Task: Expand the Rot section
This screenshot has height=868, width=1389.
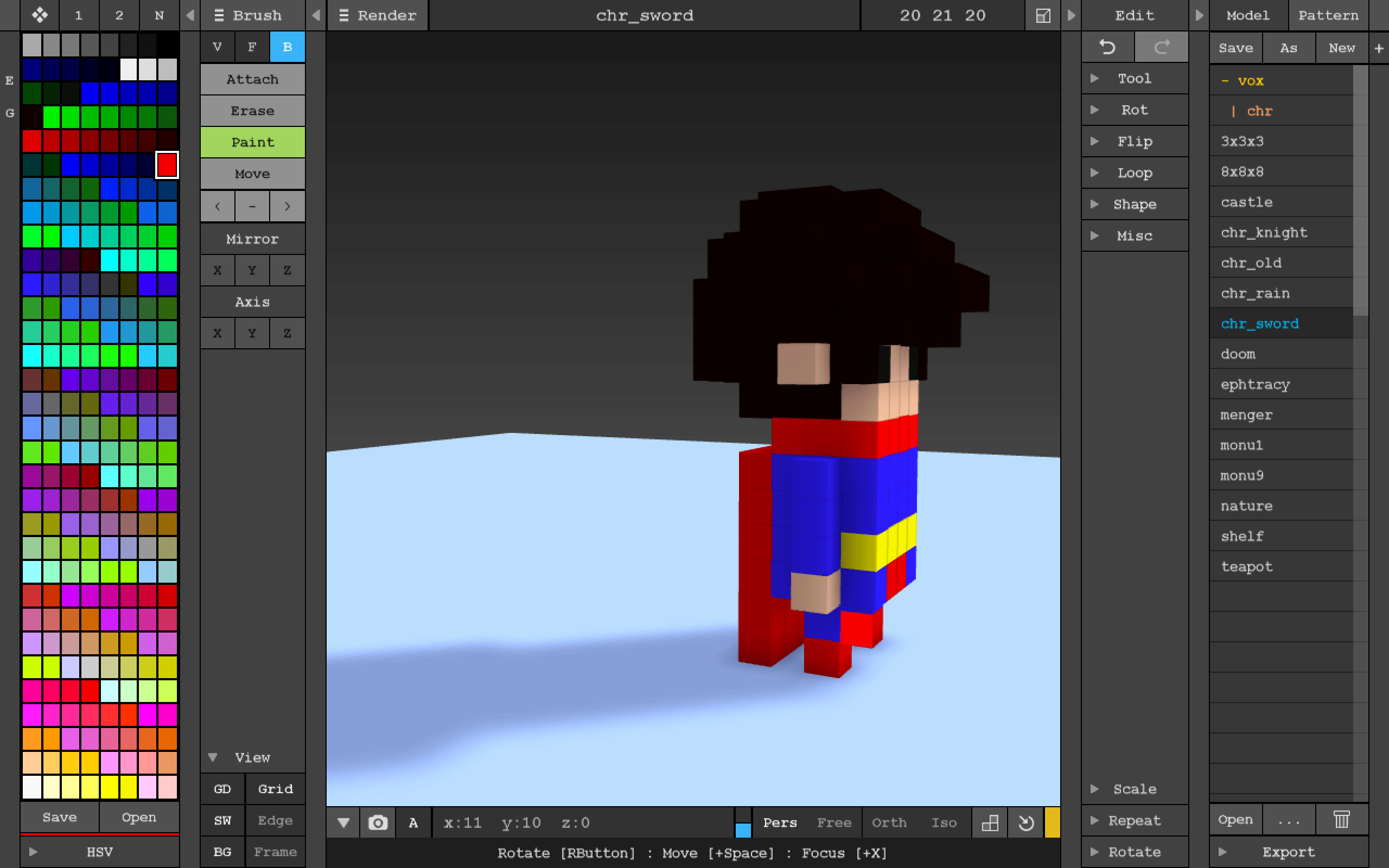Action: [1135, 110]
